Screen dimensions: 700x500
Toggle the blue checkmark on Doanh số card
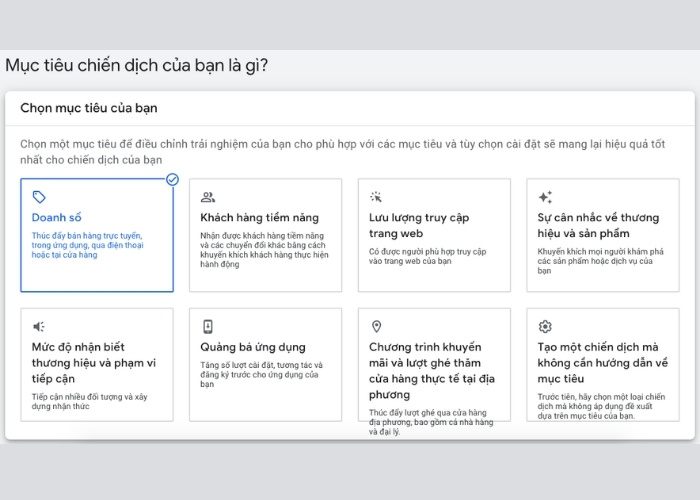click(x=172, y=179)
